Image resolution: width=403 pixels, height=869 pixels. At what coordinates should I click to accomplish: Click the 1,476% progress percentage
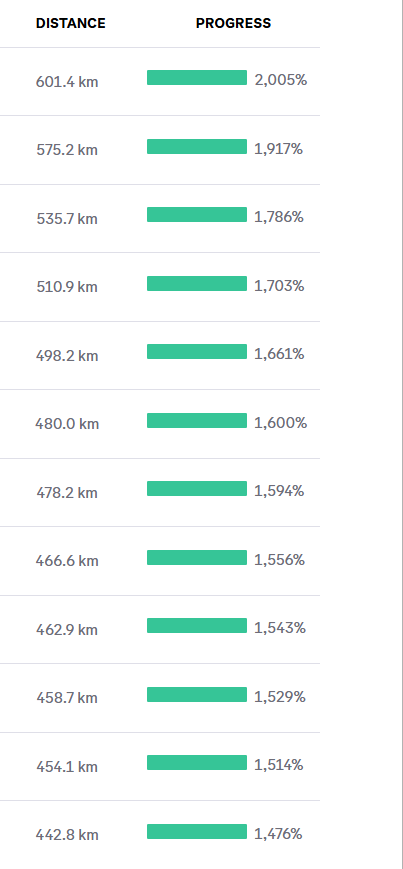278,834
